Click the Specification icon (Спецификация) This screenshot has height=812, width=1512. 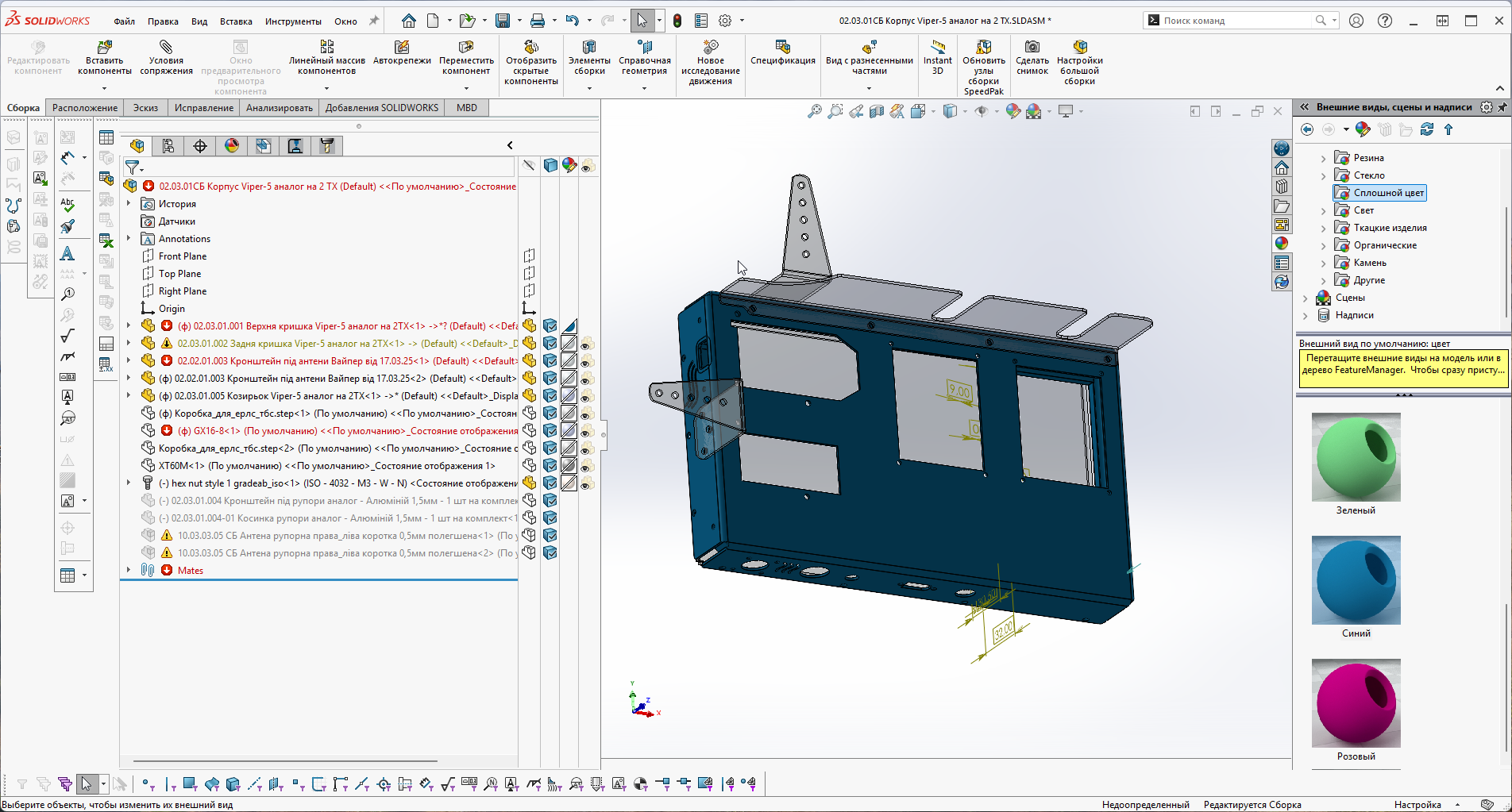click(783, 48)
